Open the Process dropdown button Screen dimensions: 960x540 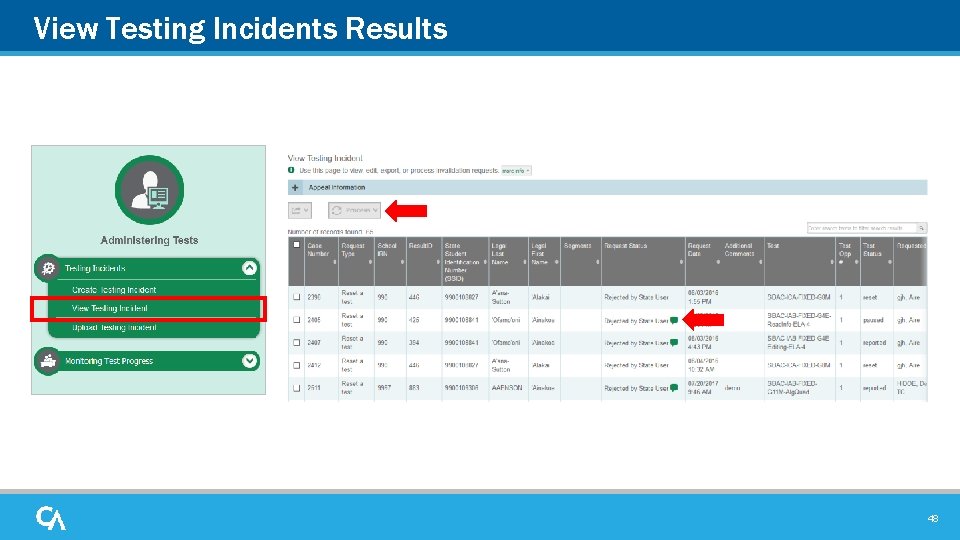[x=354, y=210]
